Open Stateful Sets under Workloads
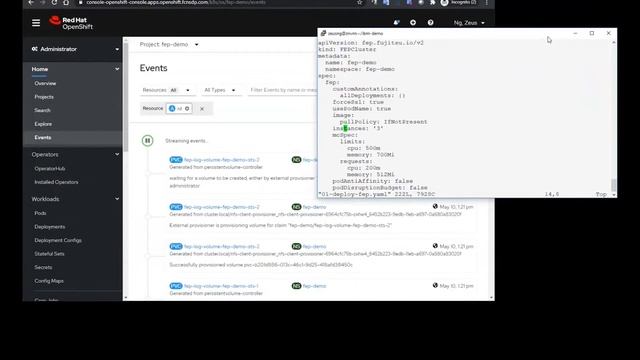The width and height of the screenshot is (640, 360). tap(49, 254)
